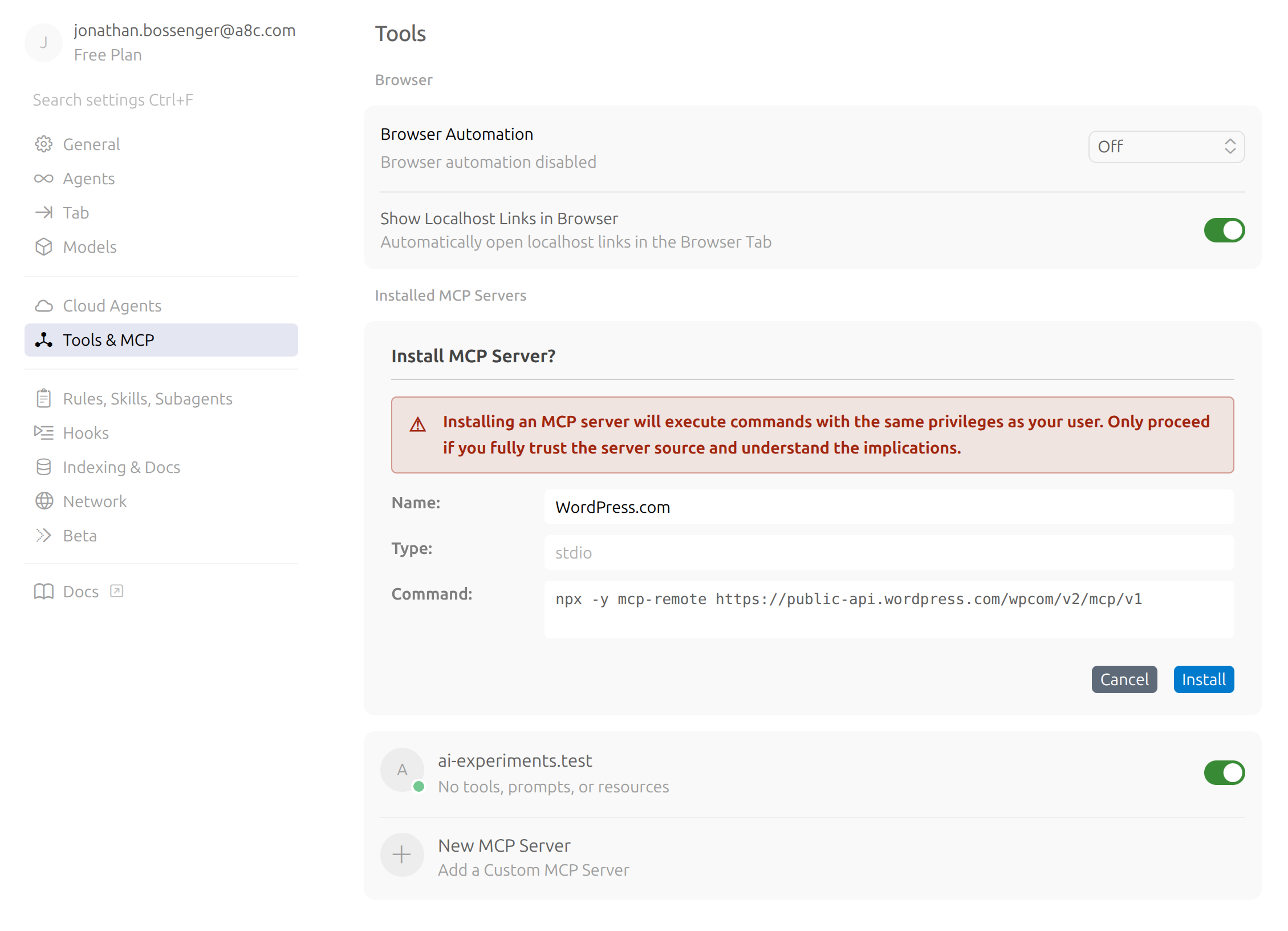Click the 'Type:' field label
Image resolution: width=1288 pixels, height=931 pixels.
(x=412, y=548)
